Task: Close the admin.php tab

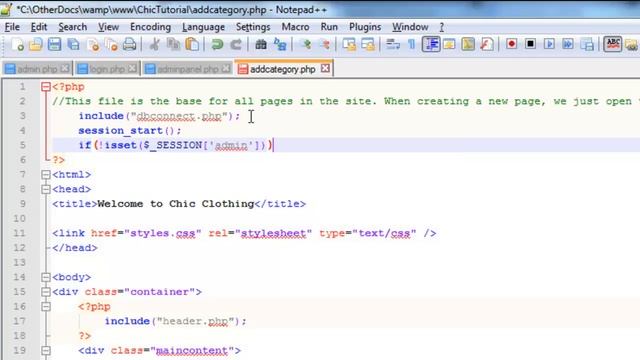Action: pyautogui.click(x=64, y=69)
